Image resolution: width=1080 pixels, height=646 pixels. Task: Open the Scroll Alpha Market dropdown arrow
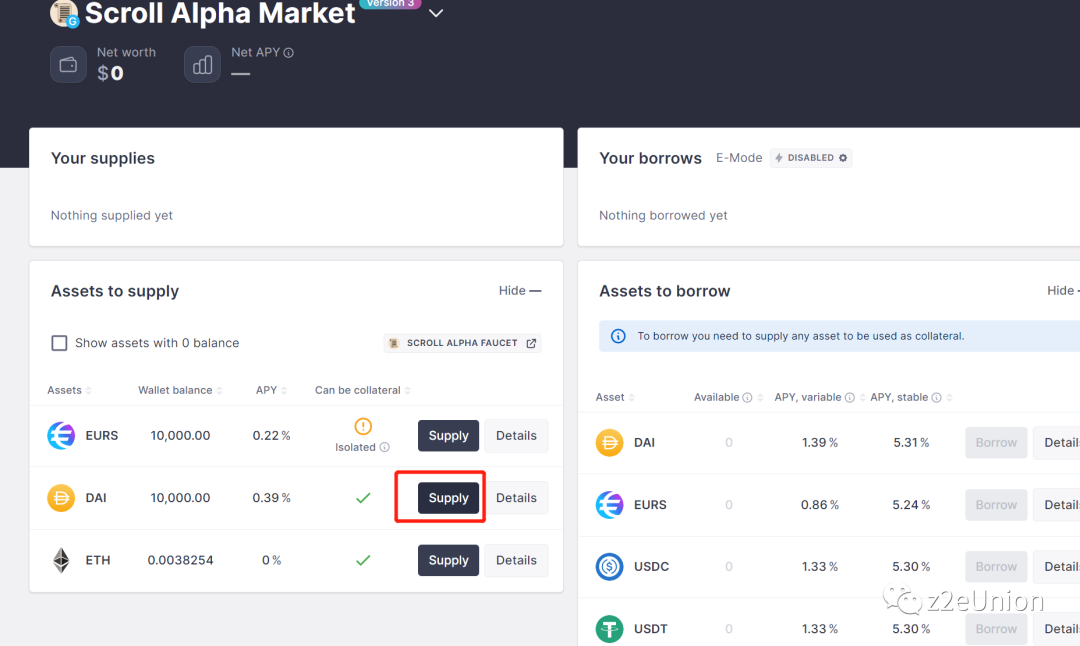point(435,14)
